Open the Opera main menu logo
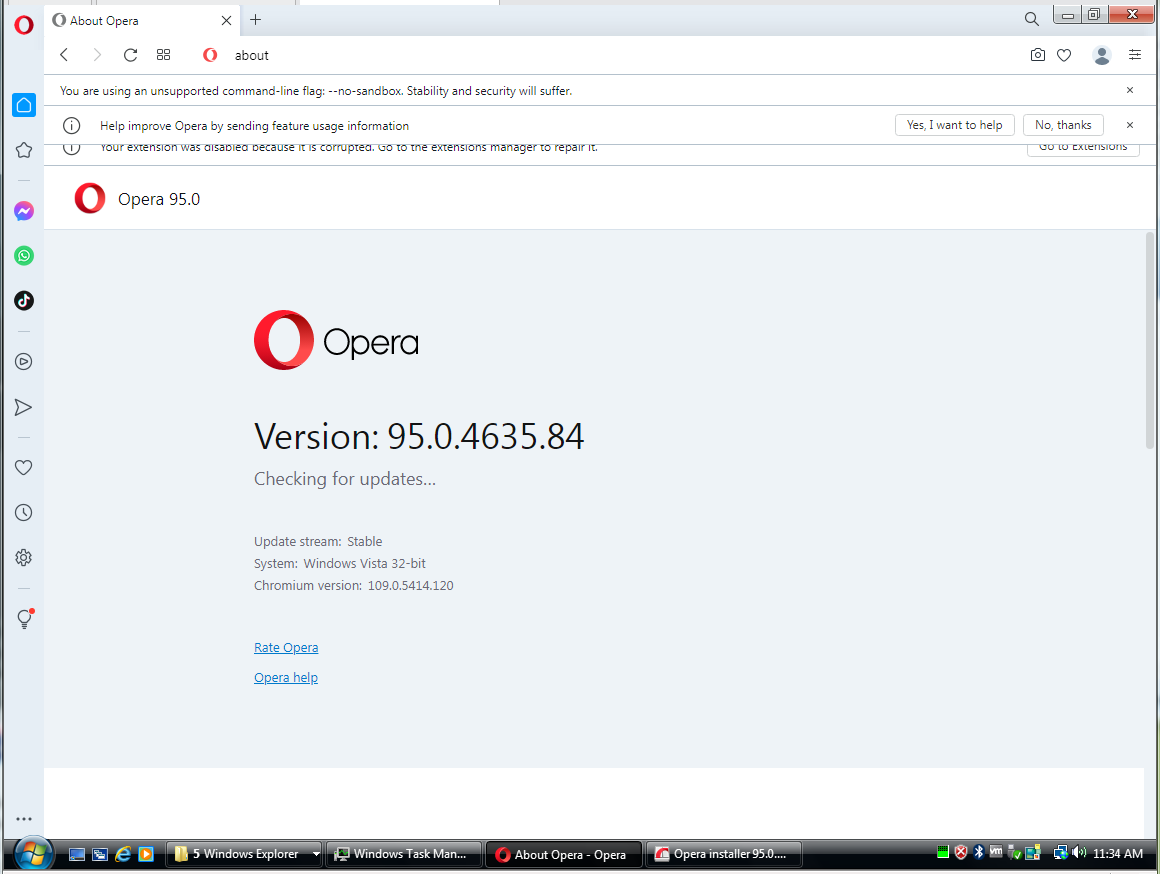The width and height of the screenshot is (1160, 874). click(x=24, y=24)
